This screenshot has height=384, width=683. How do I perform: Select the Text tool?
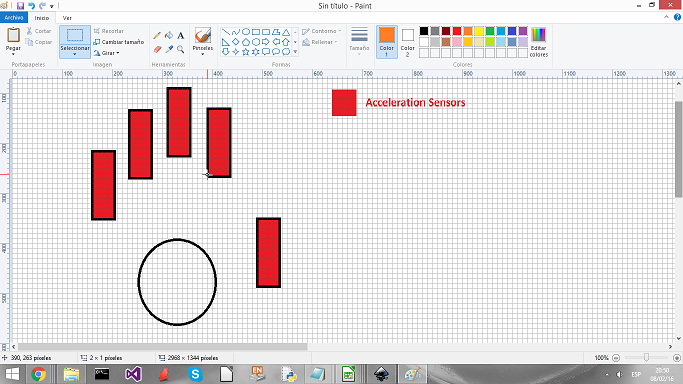(181, 36)
